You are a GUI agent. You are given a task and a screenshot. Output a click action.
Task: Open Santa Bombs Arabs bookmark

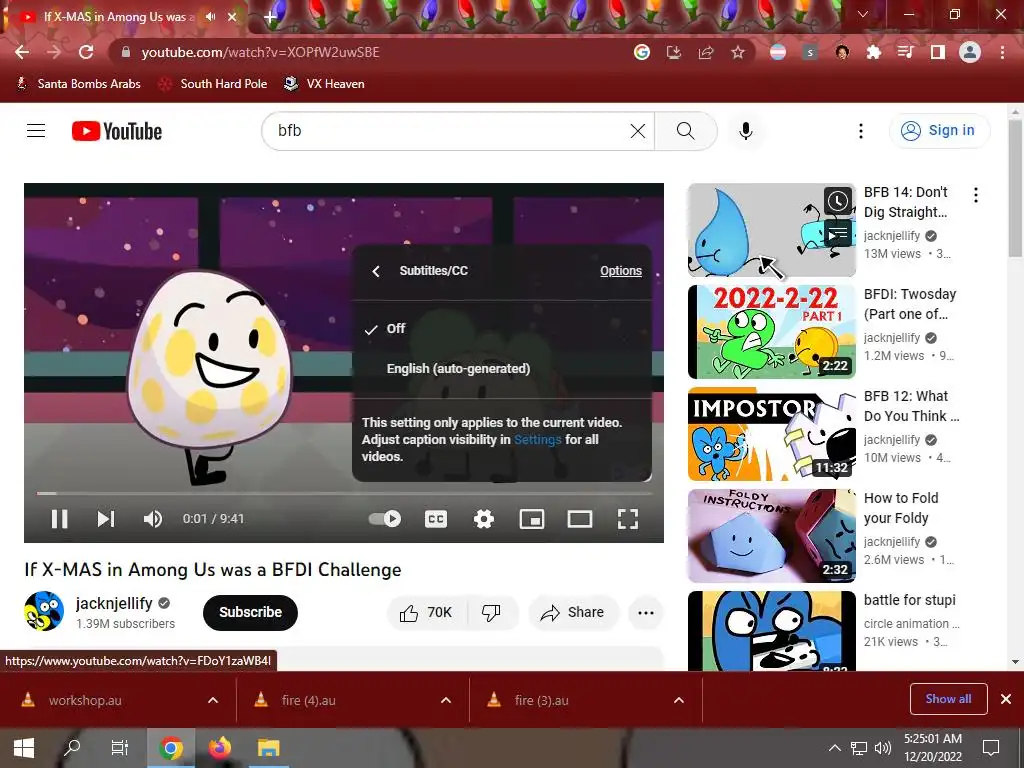(78, 84)
